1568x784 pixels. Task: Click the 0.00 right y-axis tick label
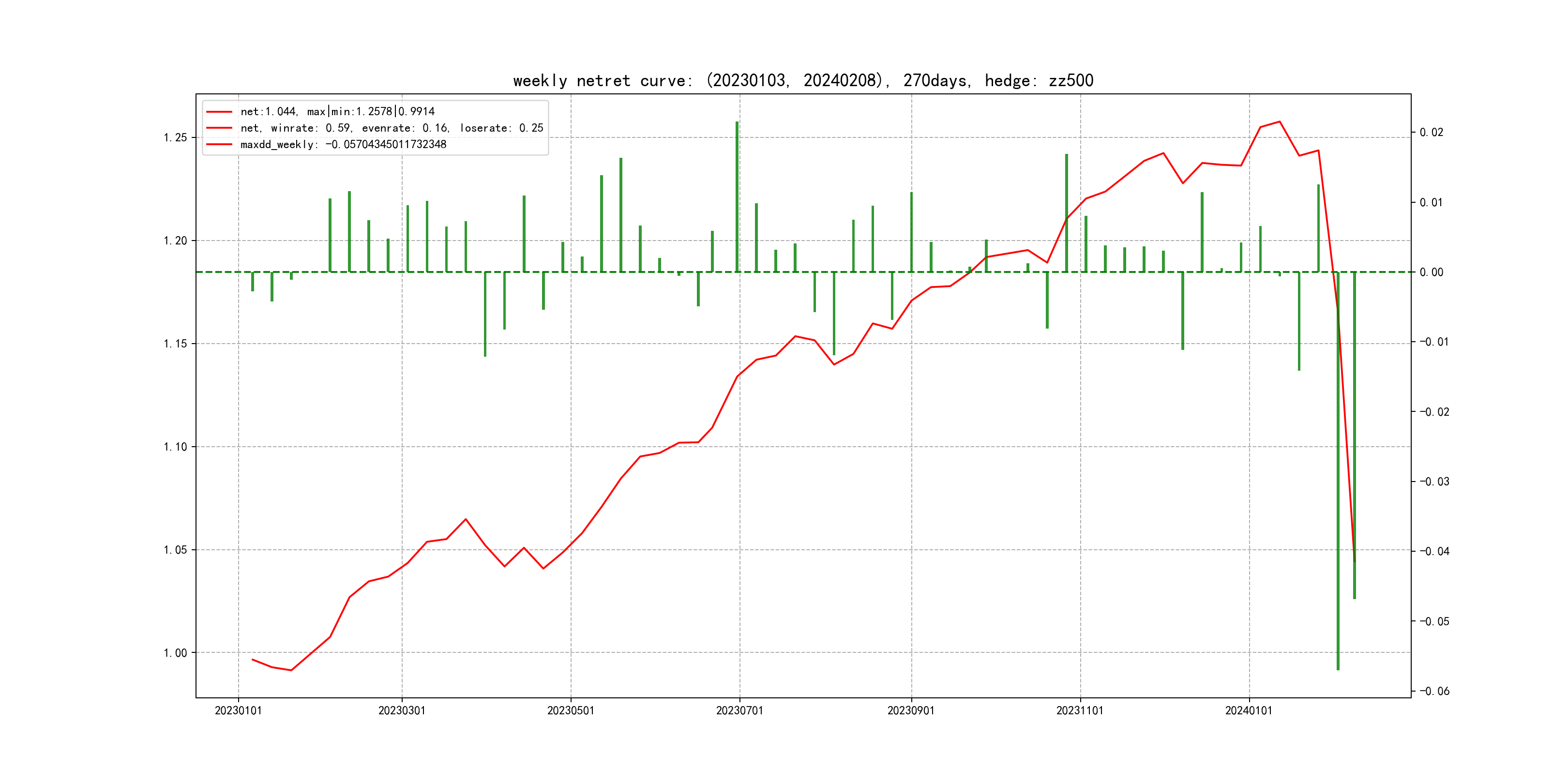[1431, 272]
